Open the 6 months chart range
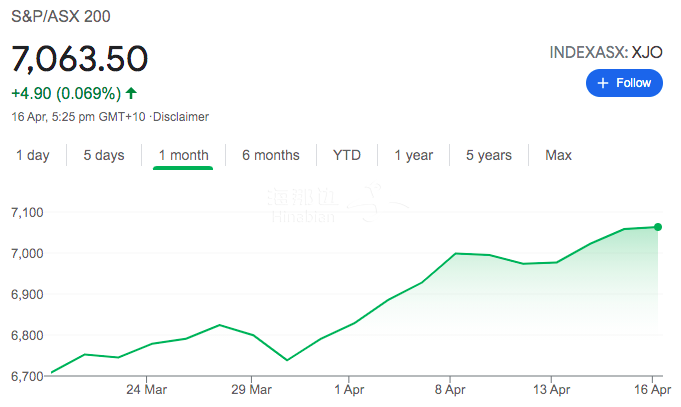 (271, 155)
